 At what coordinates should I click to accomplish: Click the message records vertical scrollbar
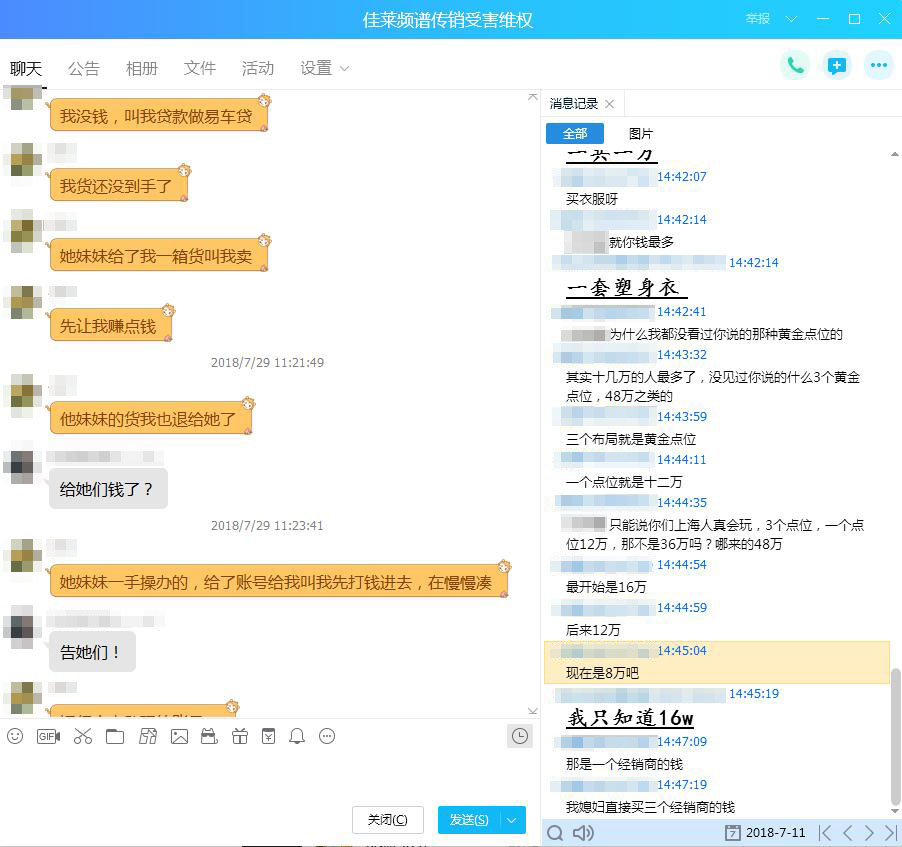click(895, 737)
